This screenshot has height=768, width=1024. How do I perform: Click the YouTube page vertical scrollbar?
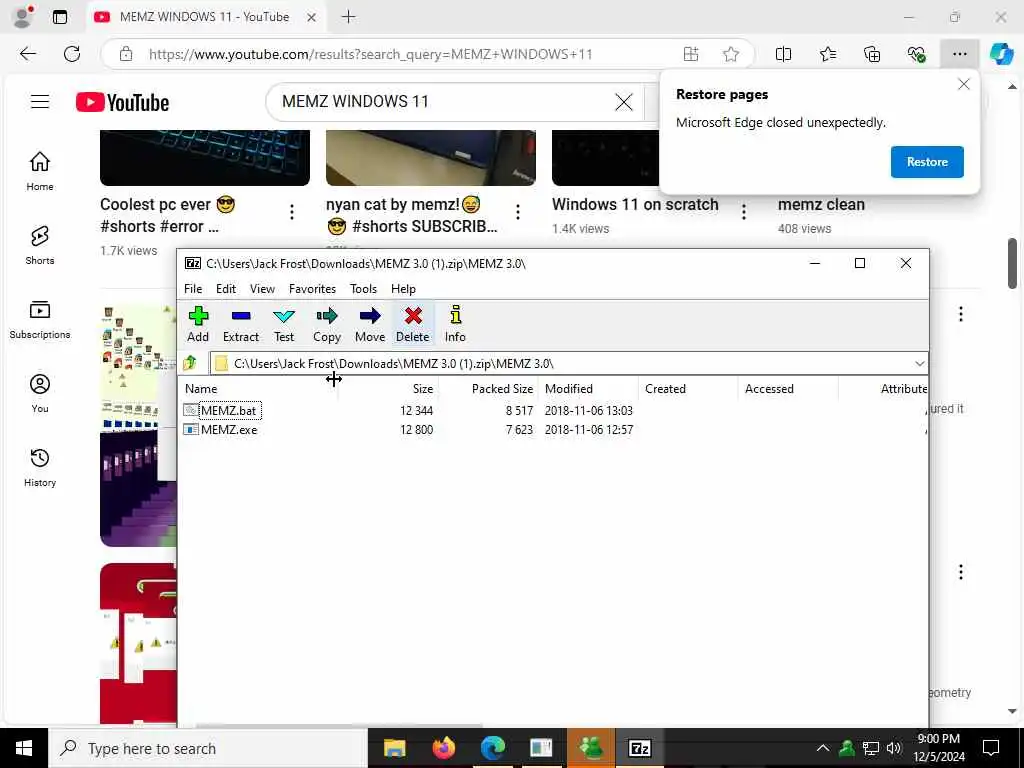pyautogui.click(x=1012, y=263)
